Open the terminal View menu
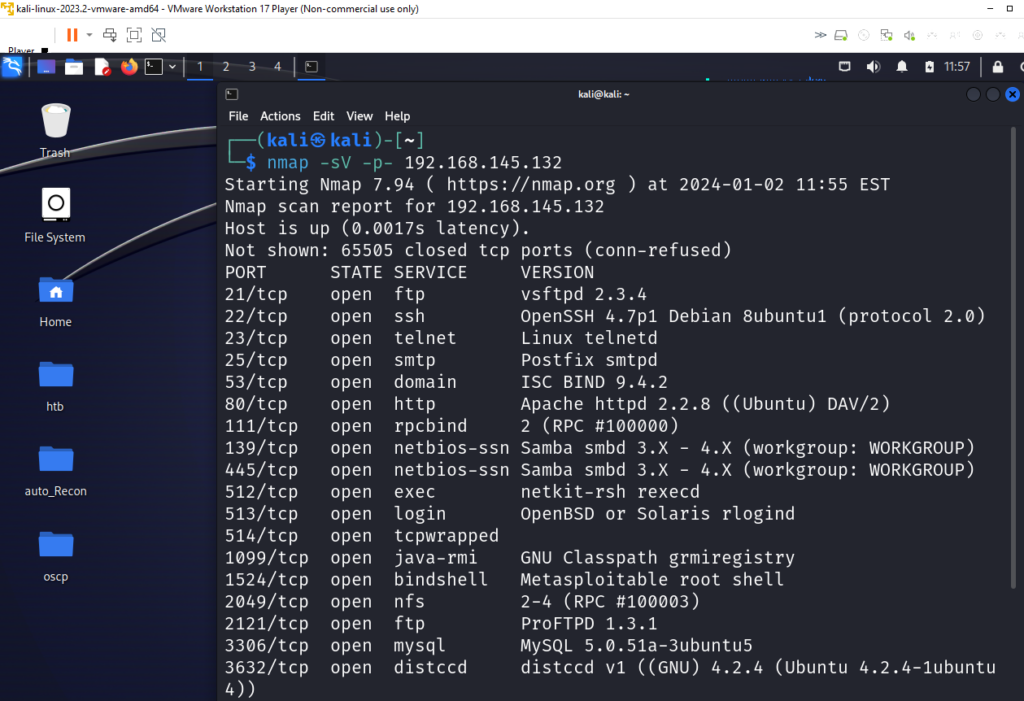The image size is (1024, 701). pyautogui.click(x=359, y=116)
